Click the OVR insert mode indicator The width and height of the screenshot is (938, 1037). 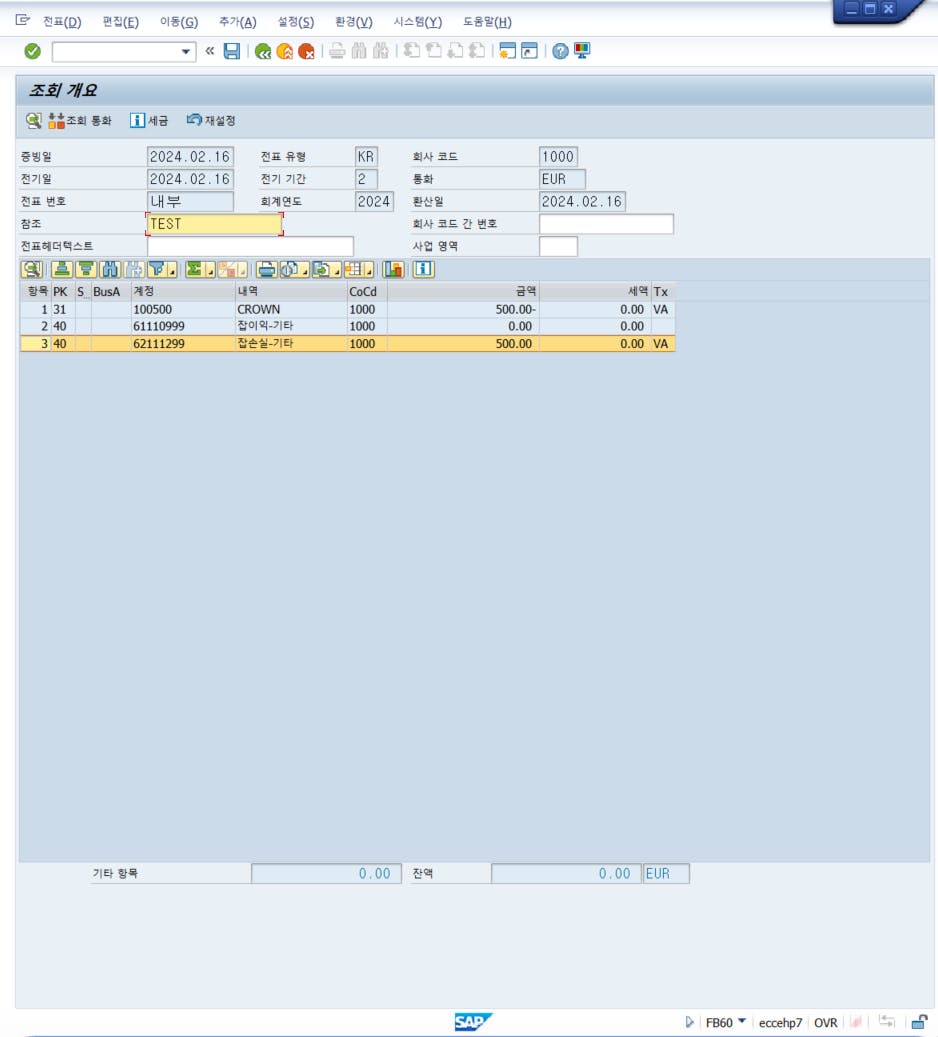click(x=826, y=1022)
